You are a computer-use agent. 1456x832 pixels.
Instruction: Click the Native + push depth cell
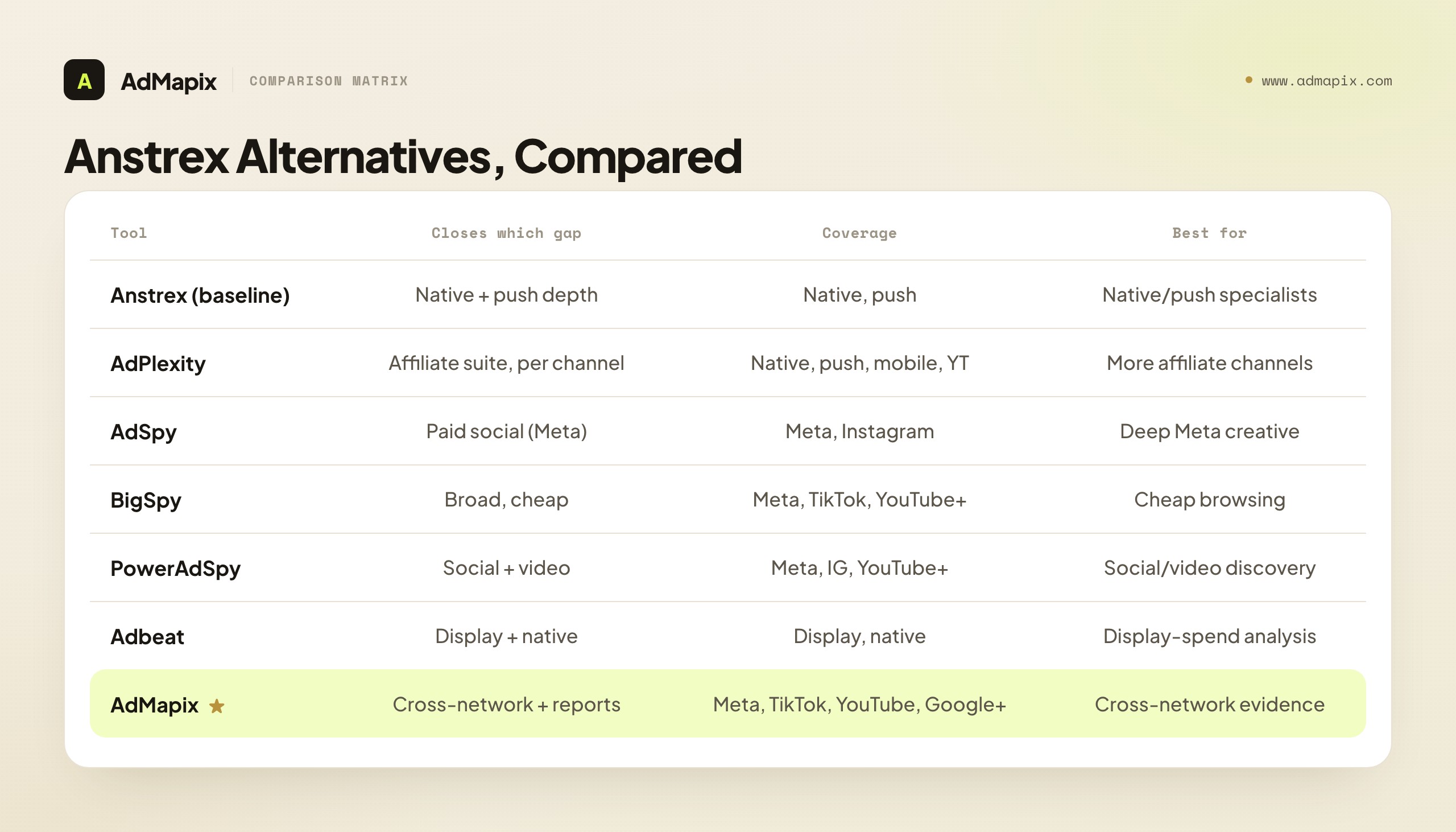tap(506, 295)
